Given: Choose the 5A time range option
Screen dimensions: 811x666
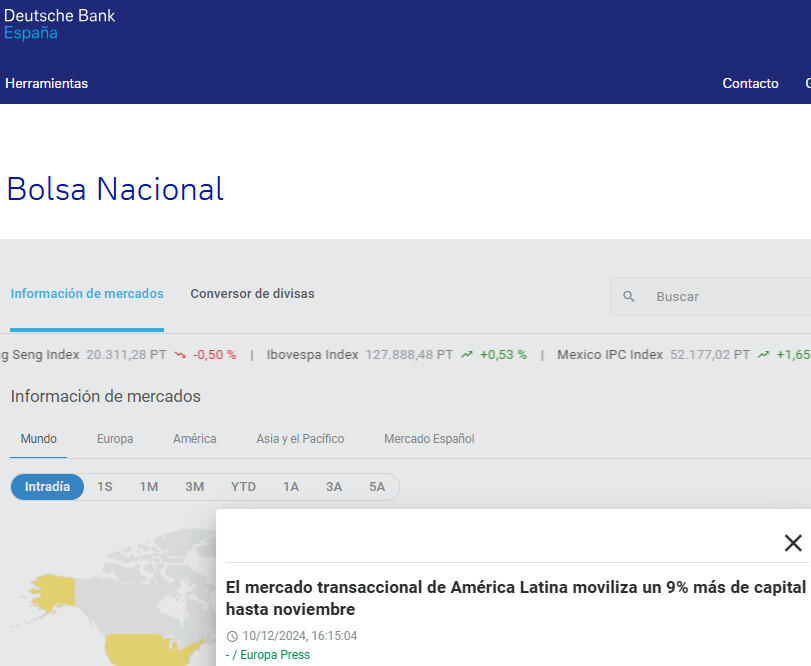Looking at the screenshot, I should 376,487.
